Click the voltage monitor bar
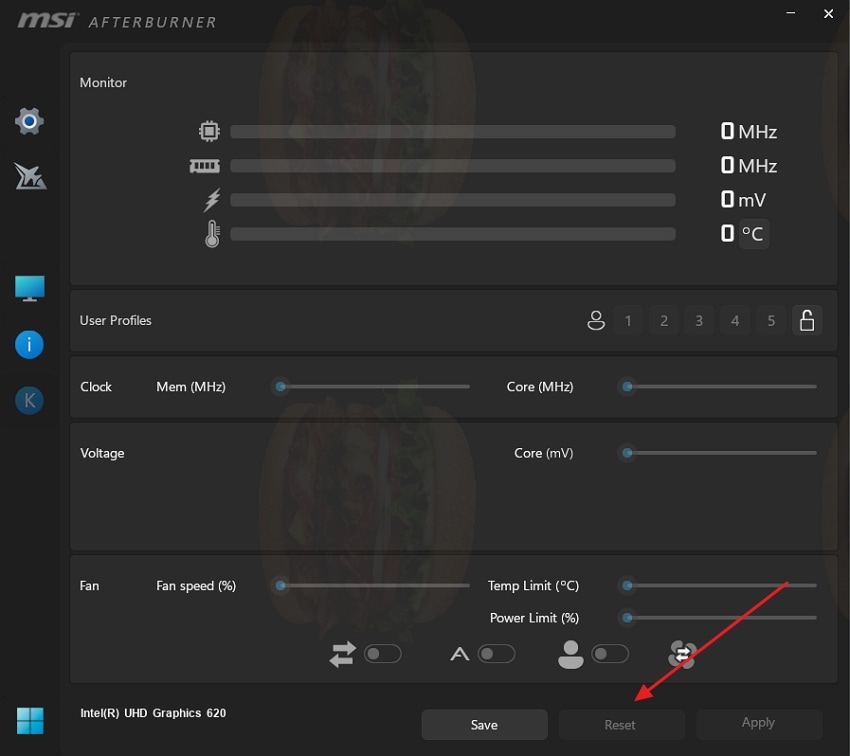Screen dimensions: 850x756 (453, 200)
